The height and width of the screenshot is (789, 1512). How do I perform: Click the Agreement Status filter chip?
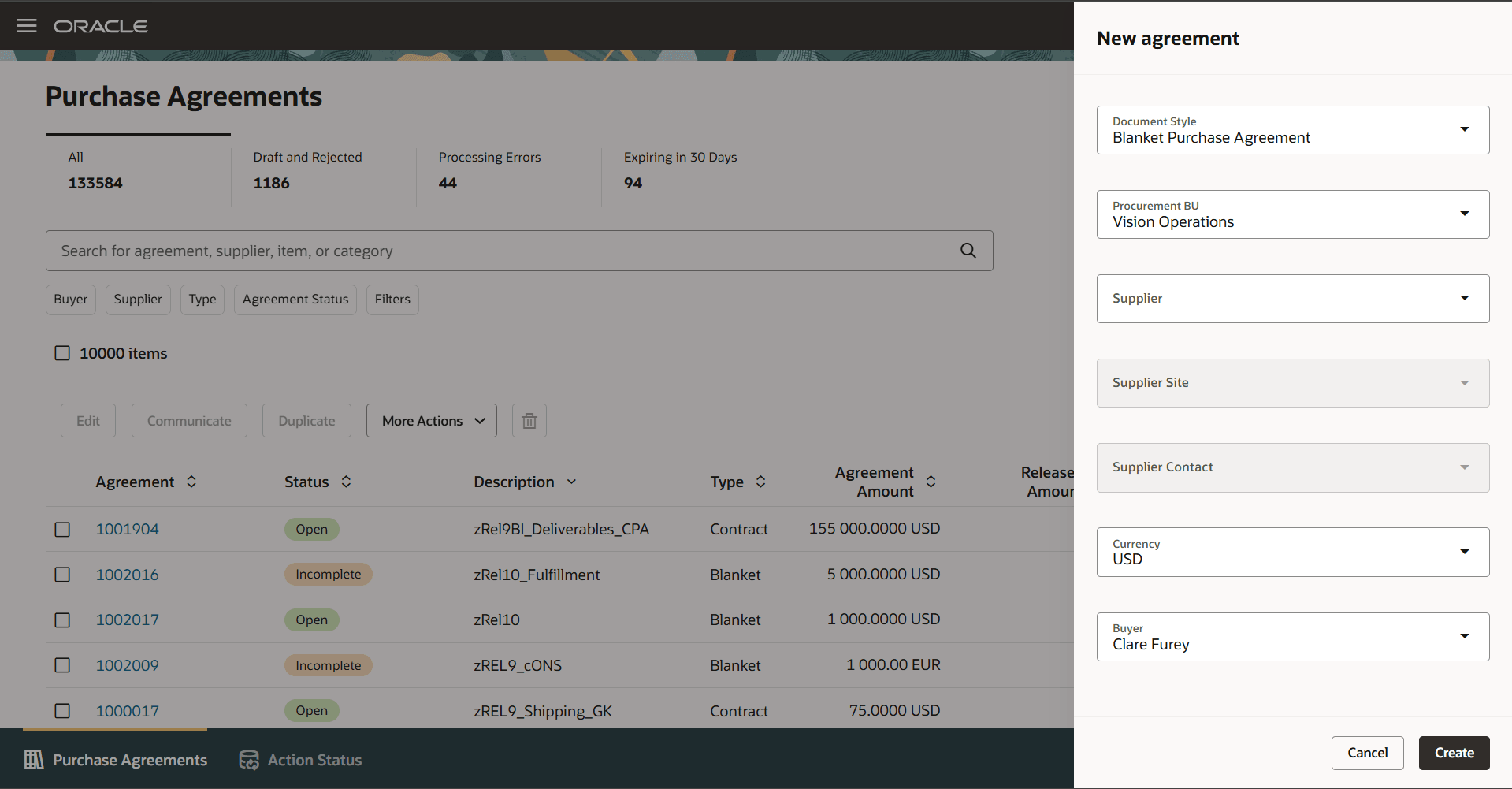point(295,300)
